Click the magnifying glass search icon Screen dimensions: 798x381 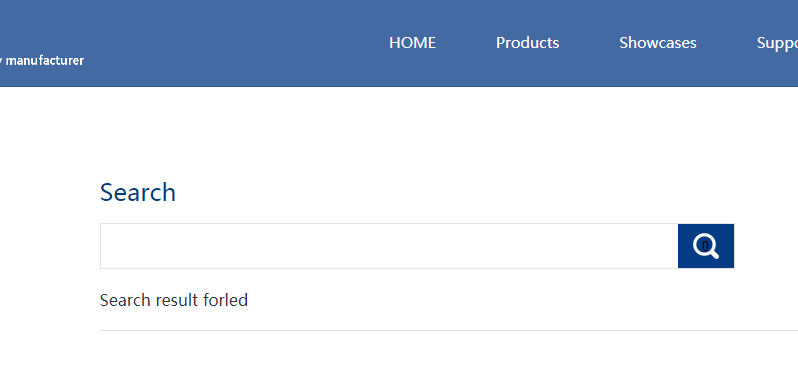pos(705,247)
